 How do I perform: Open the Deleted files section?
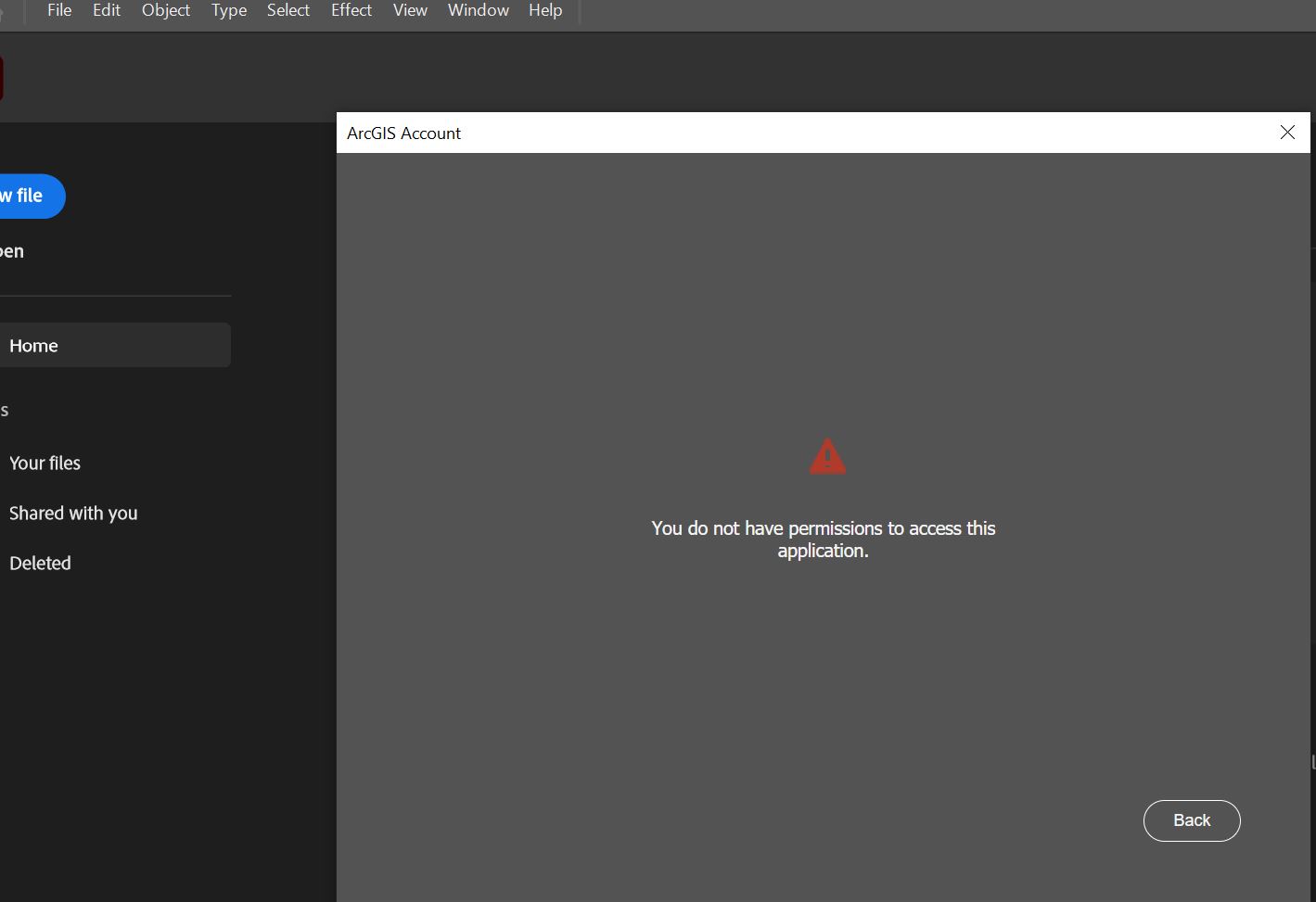[40, 563]
